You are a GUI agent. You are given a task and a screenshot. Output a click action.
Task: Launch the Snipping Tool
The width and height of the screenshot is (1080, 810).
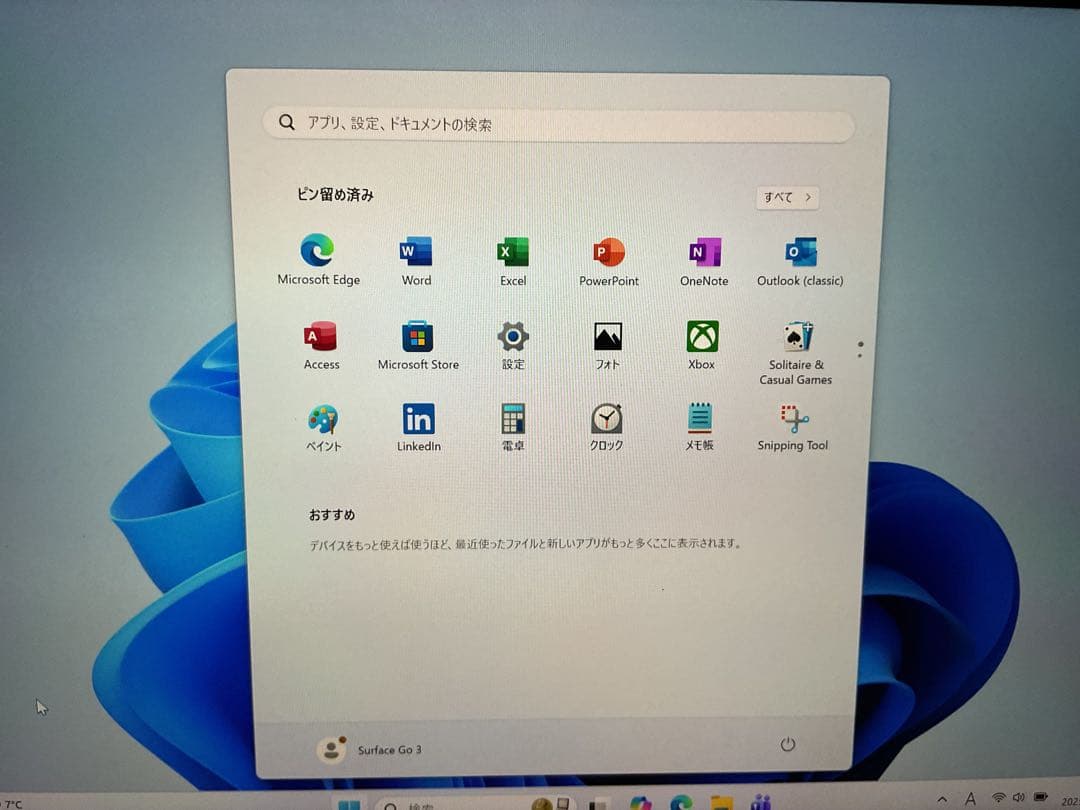[792, 419]
